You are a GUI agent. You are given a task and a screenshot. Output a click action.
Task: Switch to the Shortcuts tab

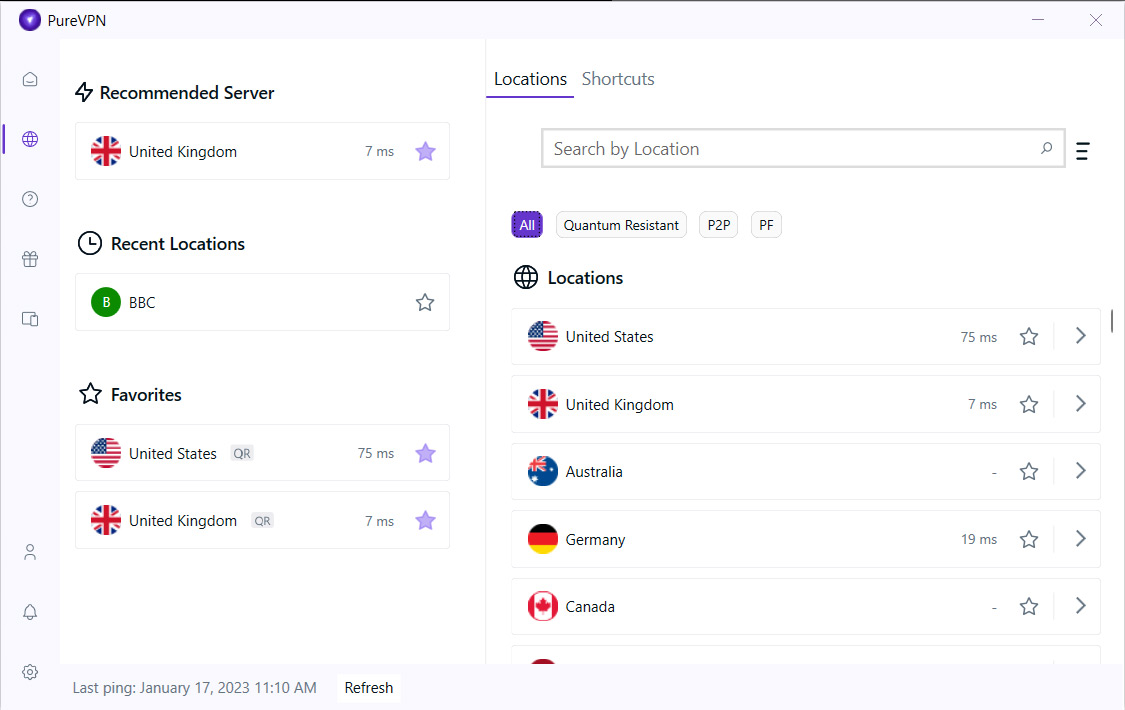click(618, 79)
